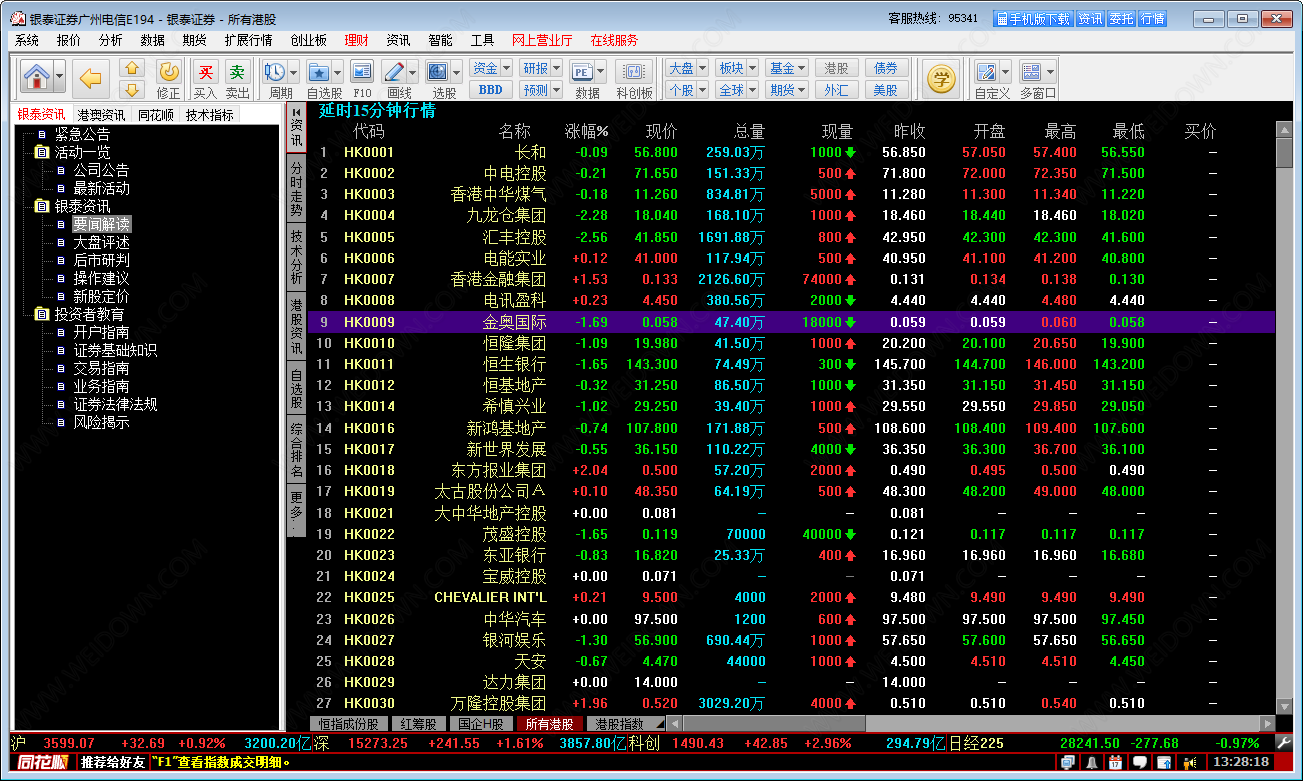Select the 综合排名 vertical tab
Screen dimensions: 1303x781
297,450
